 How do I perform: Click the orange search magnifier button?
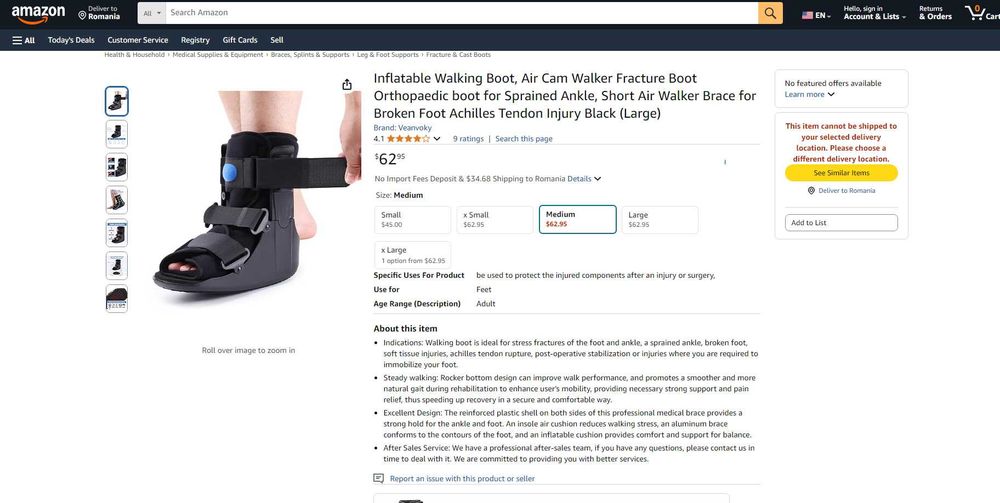pyautogui.click(x=770, y=13)
